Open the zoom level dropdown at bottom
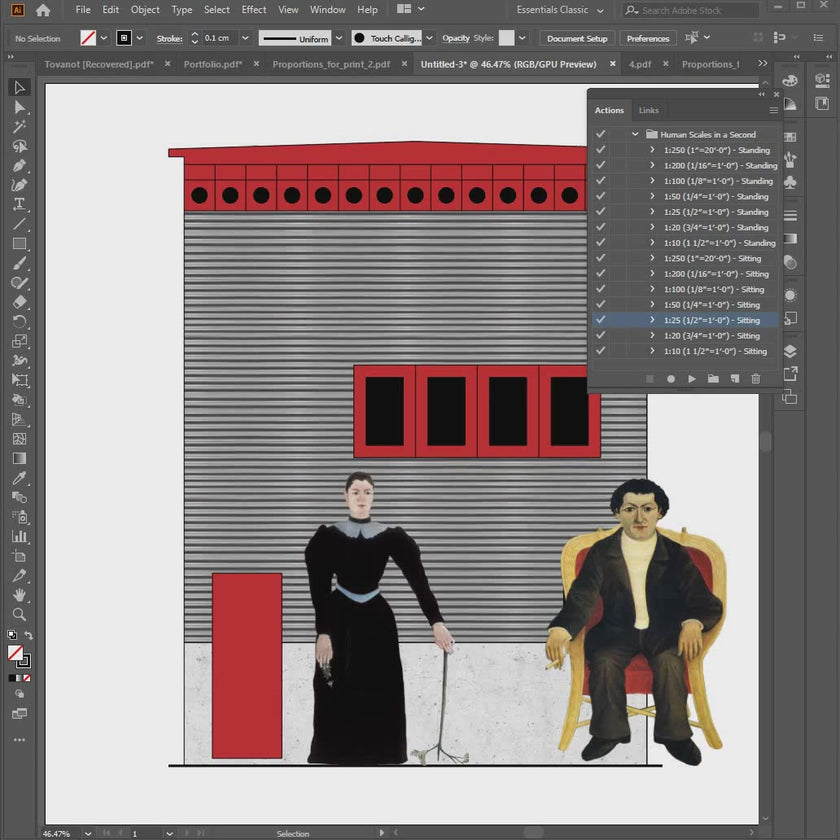 (88, 834)
